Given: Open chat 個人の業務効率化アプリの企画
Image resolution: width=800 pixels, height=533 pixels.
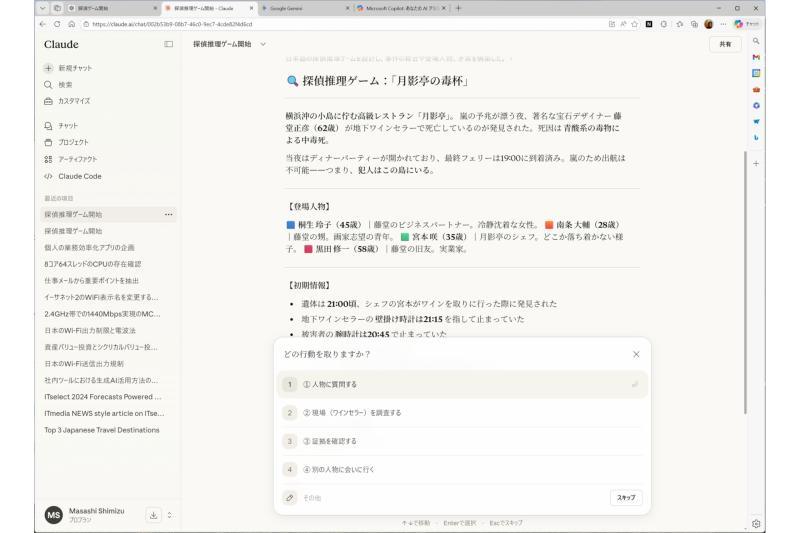Looking at the screenshot, I should (x=89, y=247).
